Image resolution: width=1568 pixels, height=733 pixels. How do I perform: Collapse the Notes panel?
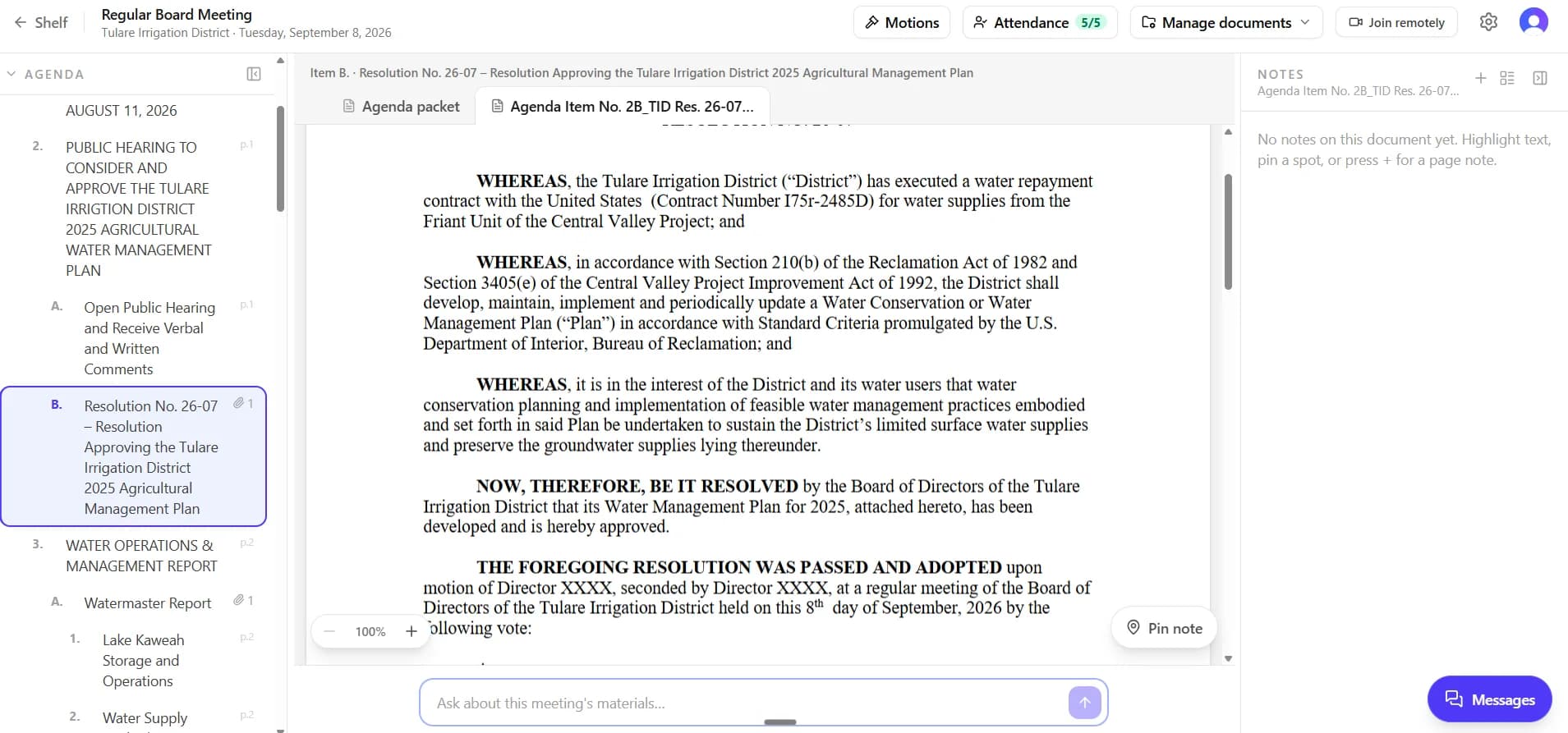pos(1540,78)
